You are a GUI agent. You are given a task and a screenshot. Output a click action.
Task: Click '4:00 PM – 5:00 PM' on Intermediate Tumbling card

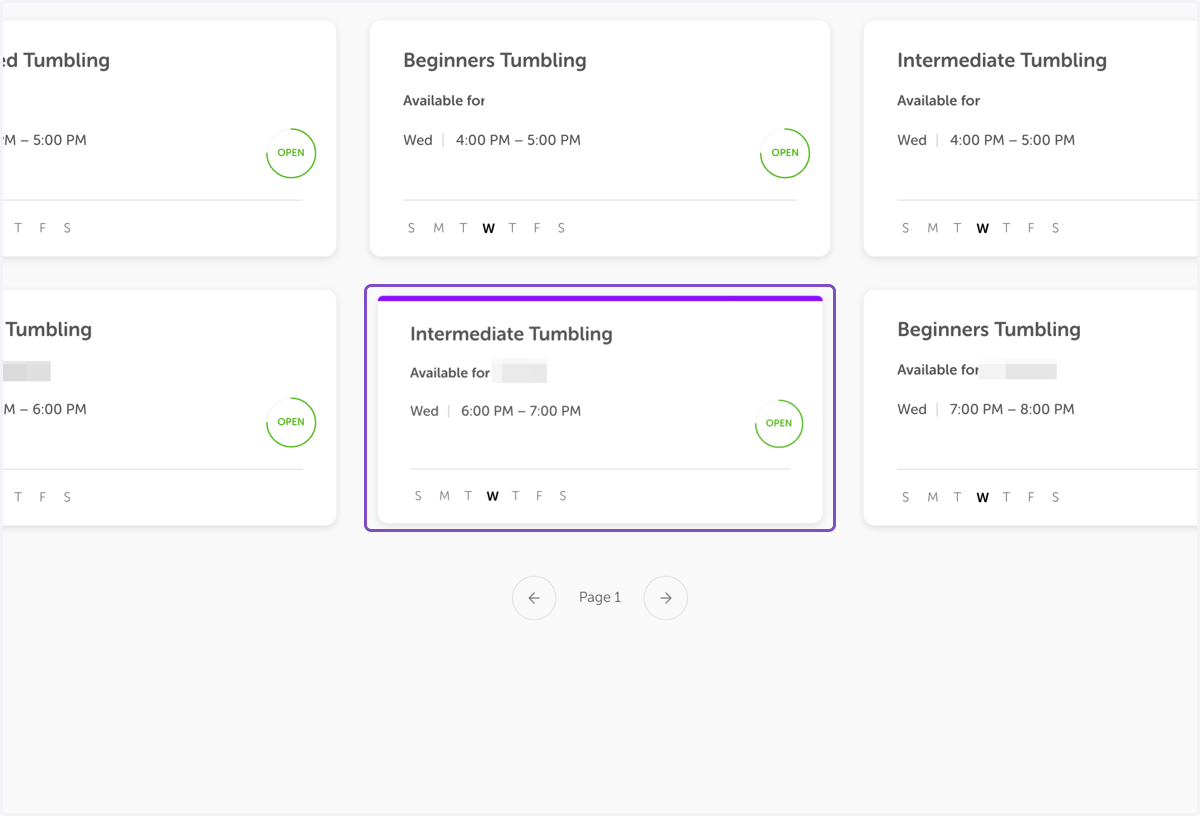tap(1012, 140)
